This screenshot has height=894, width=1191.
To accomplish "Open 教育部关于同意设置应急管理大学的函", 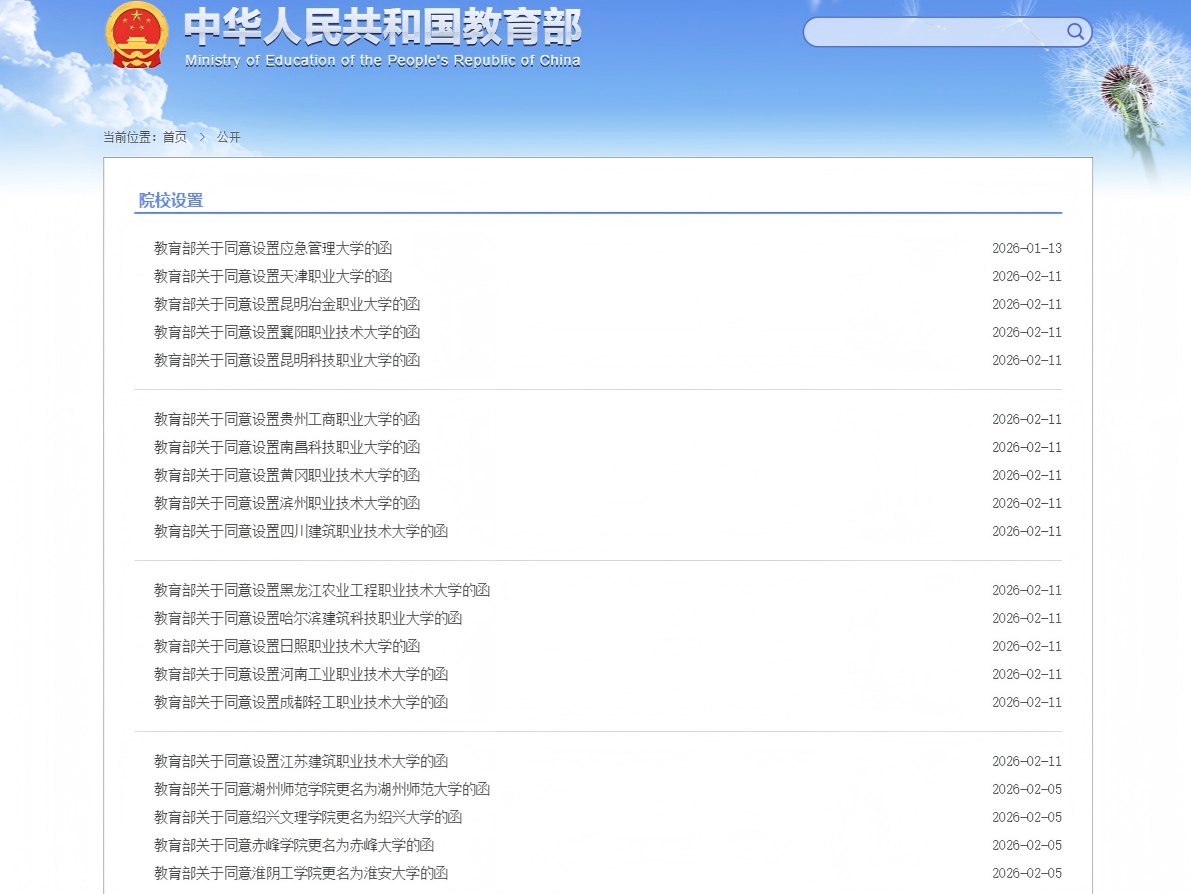I will [x=273, y=248].
